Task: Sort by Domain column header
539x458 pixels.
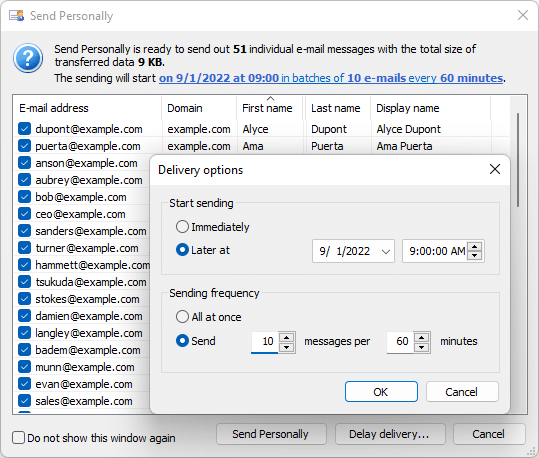Action: click(x=199, y=108)
